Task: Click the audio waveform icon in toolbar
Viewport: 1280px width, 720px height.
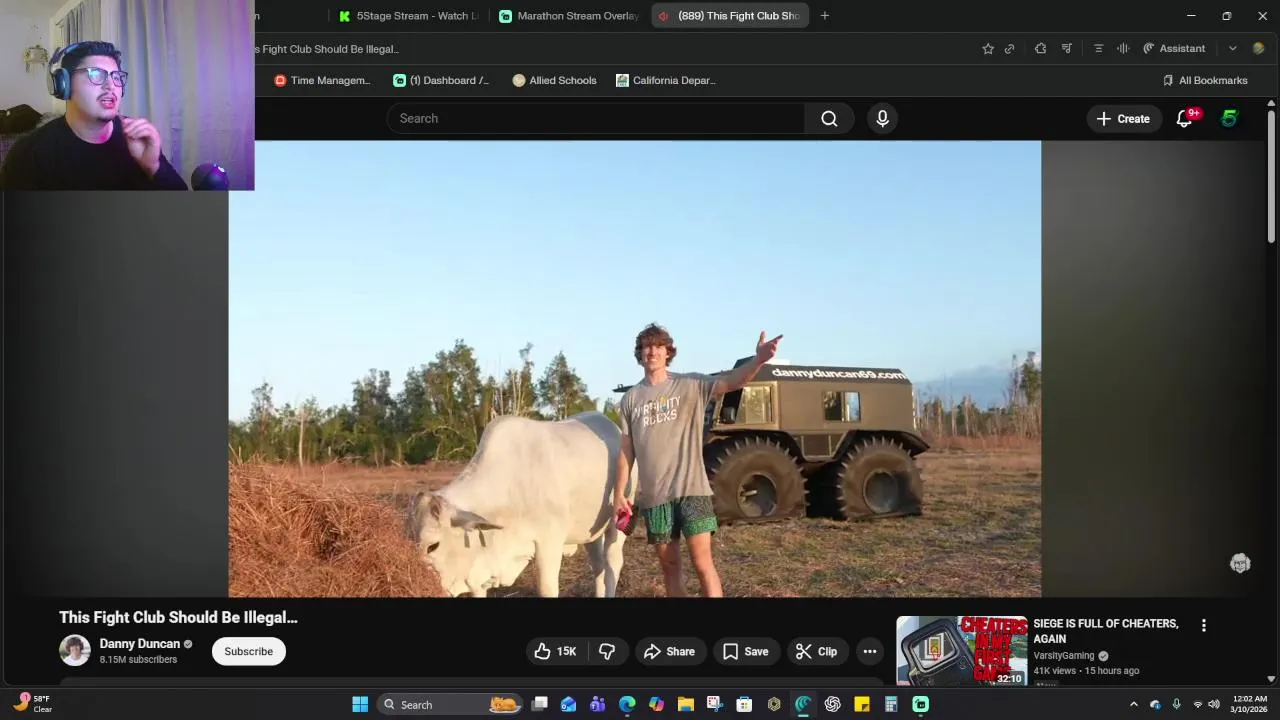Action: tap(1123, 48)
